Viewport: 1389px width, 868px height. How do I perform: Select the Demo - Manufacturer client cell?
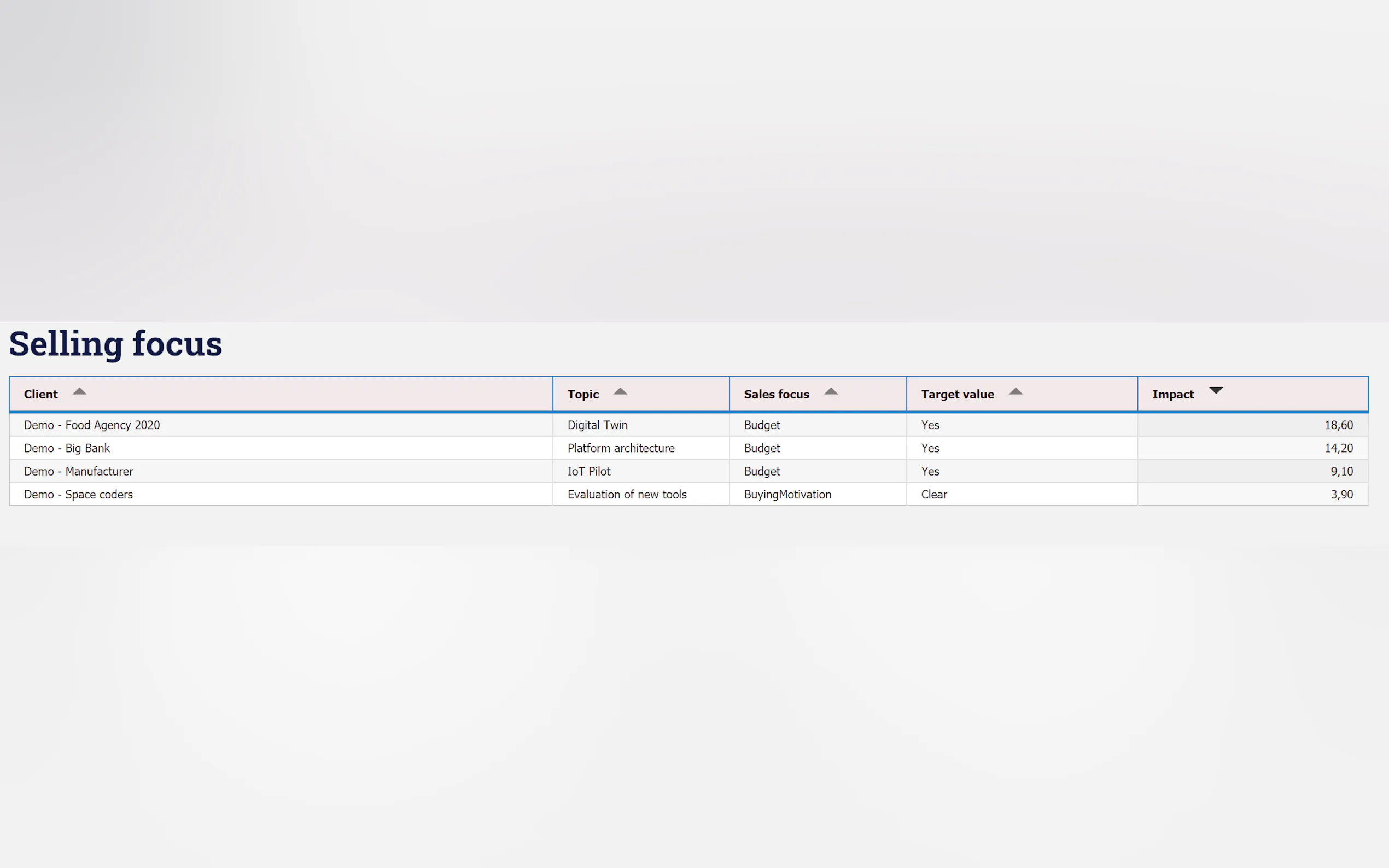(x=78, y=471)
